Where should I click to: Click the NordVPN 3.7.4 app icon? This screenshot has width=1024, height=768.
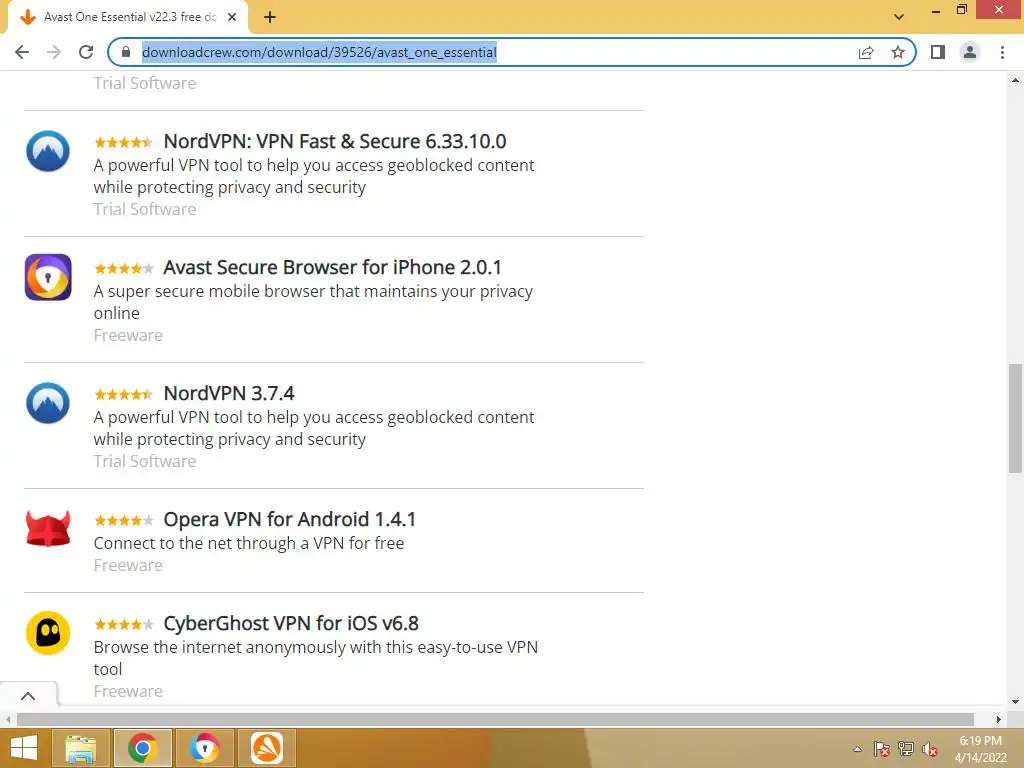coord(48,403)
